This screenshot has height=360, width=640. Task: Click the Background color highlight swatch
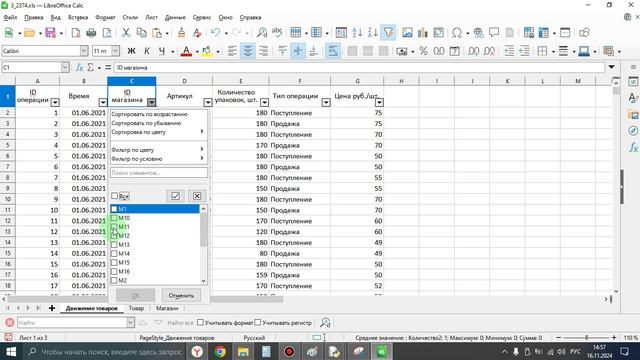pos(207,51)
